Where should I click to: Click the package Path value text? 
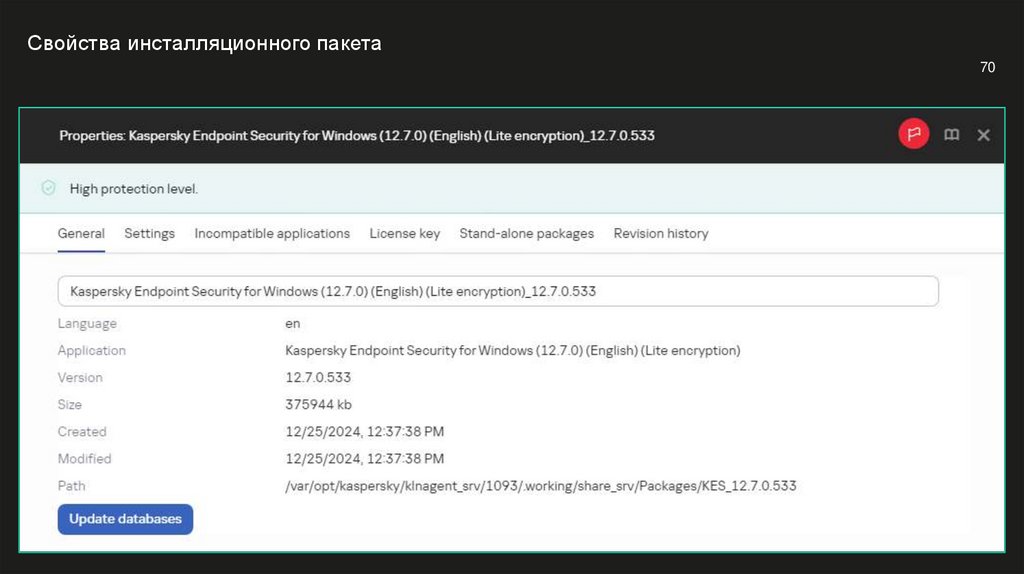(540, 486)
